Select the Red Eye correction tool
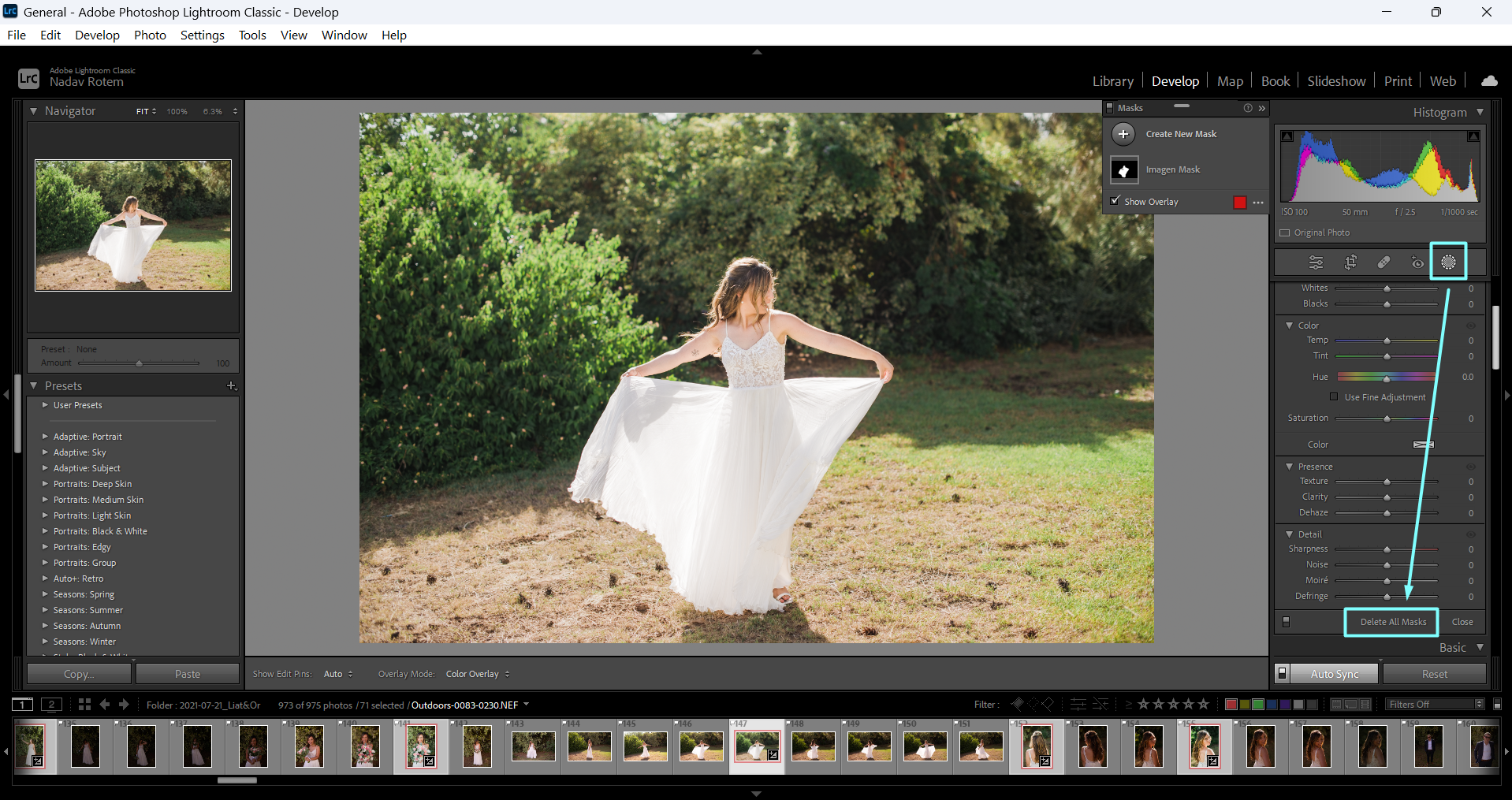 point(1417,262)
